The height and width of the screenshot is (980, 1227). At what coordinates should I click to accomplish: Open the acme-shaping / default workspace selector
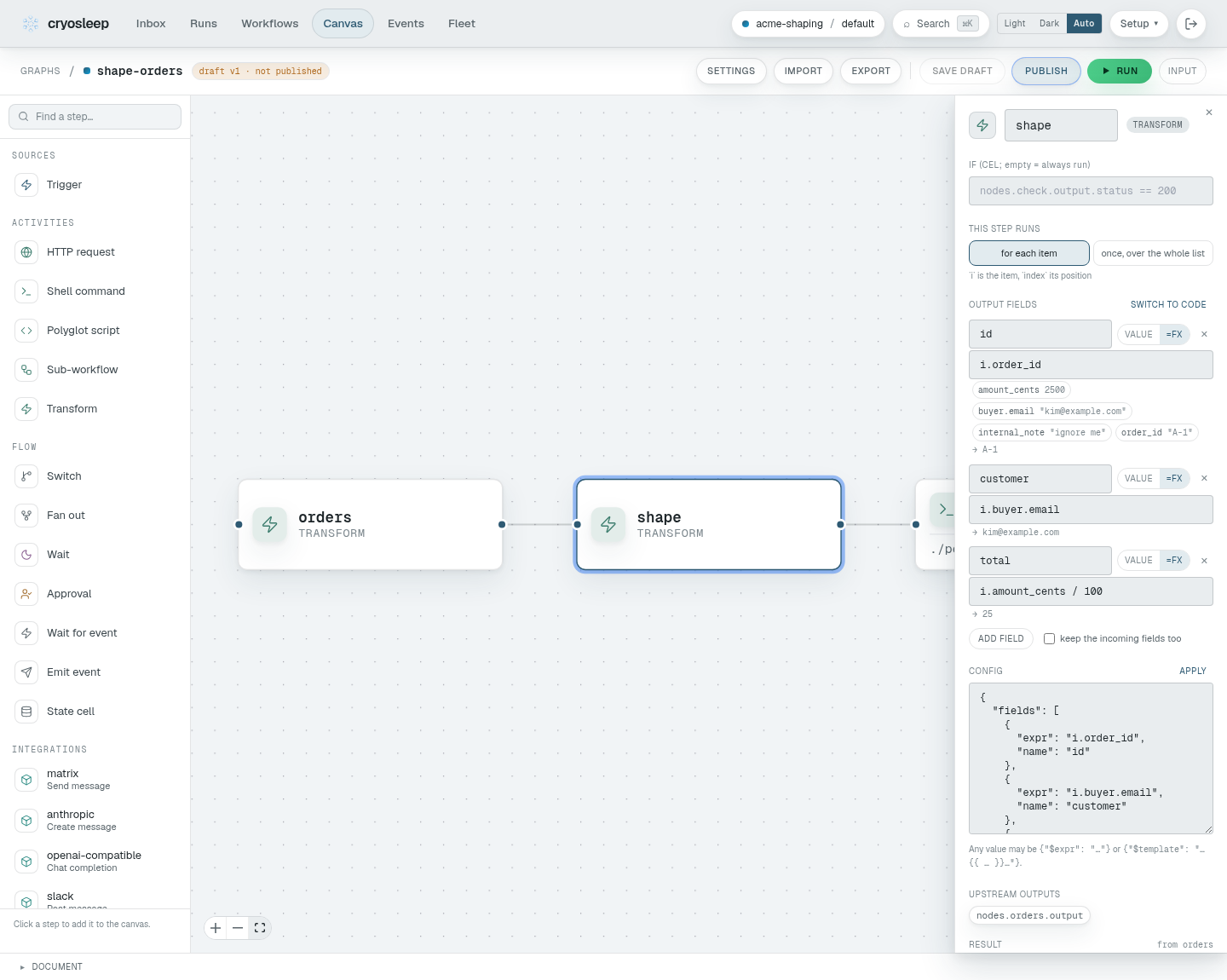click(x=808, y=24)
